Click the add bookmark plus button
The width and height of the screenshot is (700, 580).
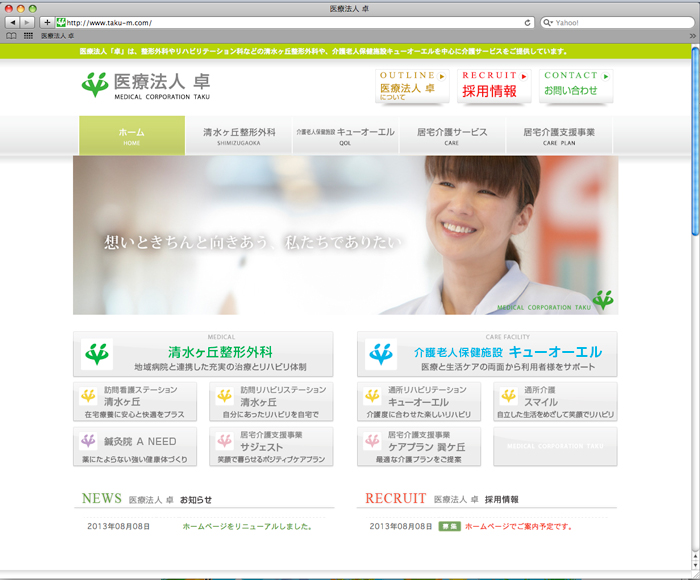[46, 22]
